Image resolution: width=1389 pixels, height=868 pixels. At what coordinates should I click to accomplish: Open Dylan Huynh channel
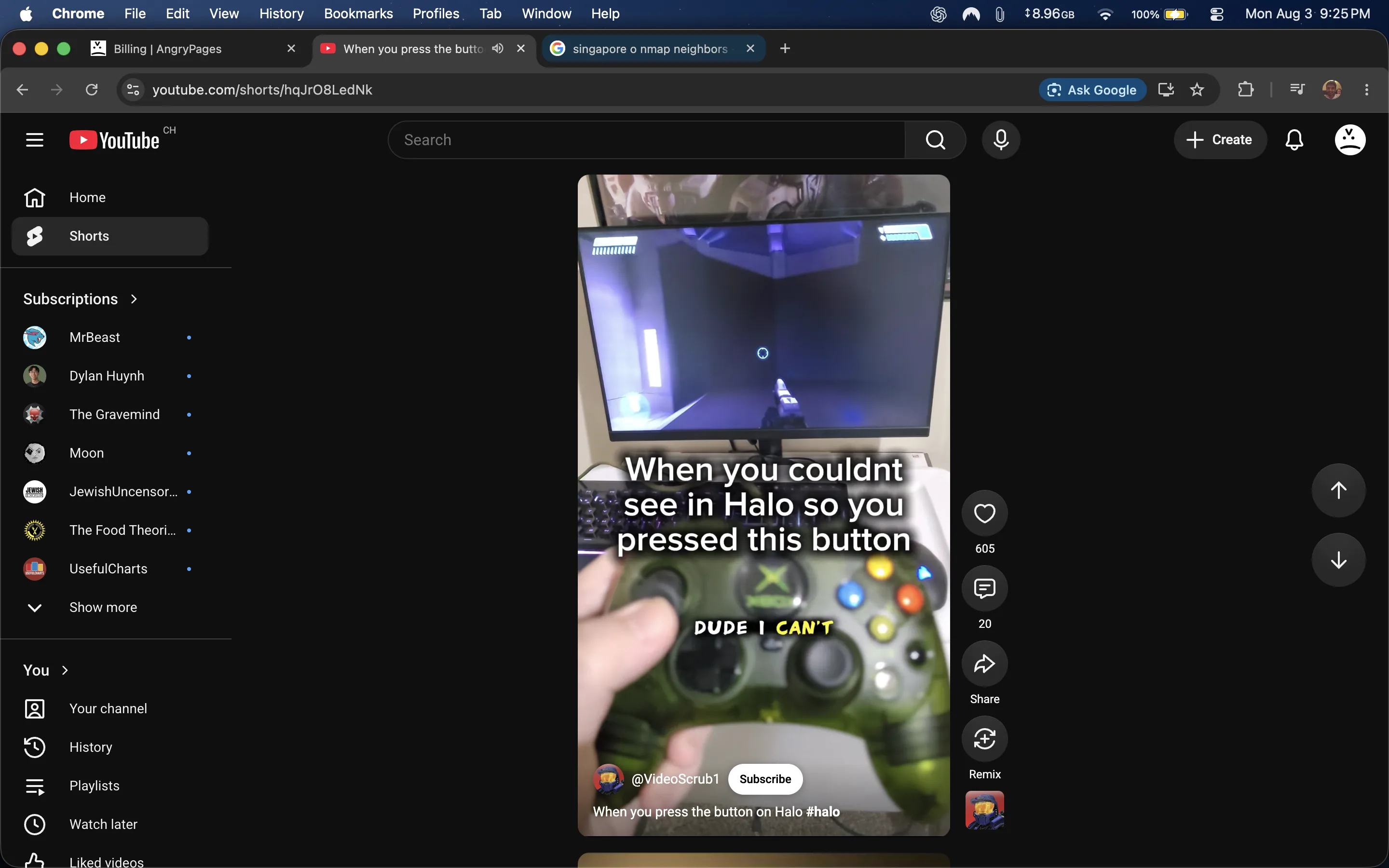click(x=109, y=376)
